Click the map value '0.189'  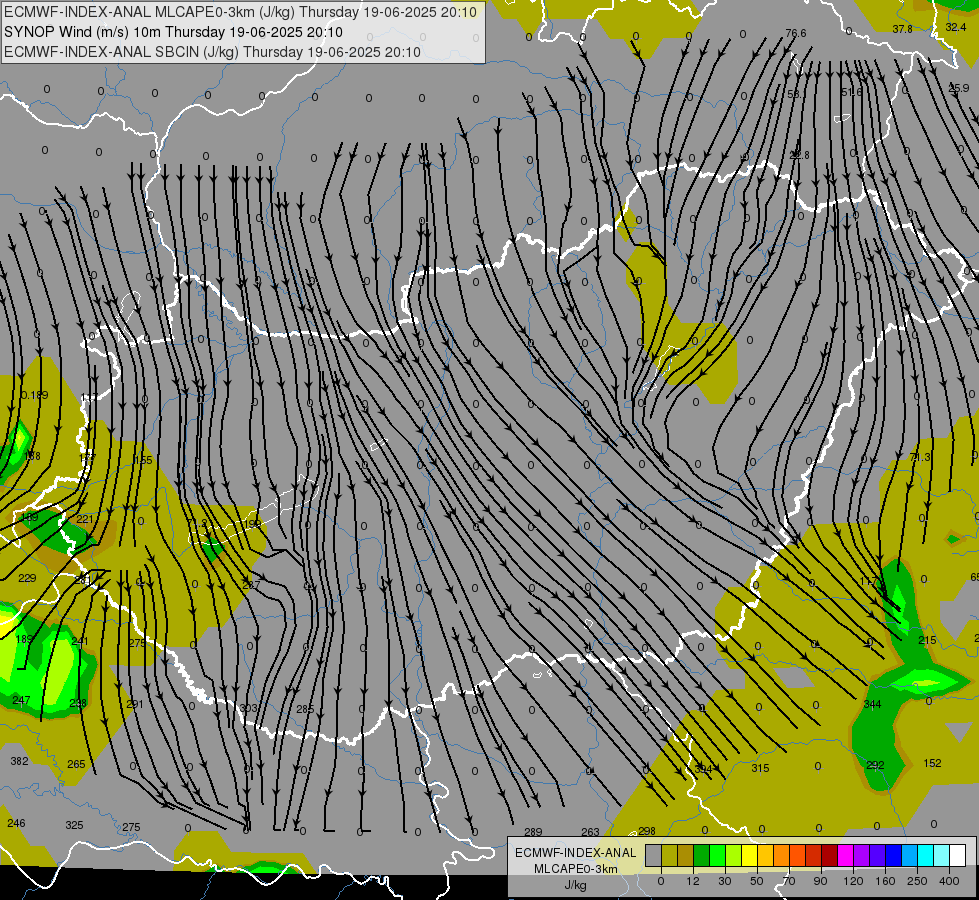click(34, 395)
